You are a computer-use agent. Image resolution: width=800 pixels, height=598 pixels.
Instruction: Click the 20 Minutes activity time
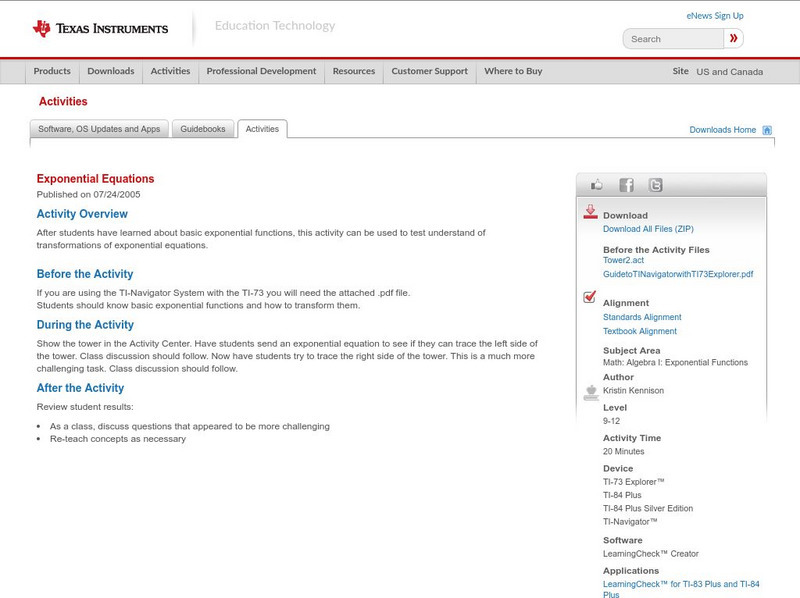point(623,452)
